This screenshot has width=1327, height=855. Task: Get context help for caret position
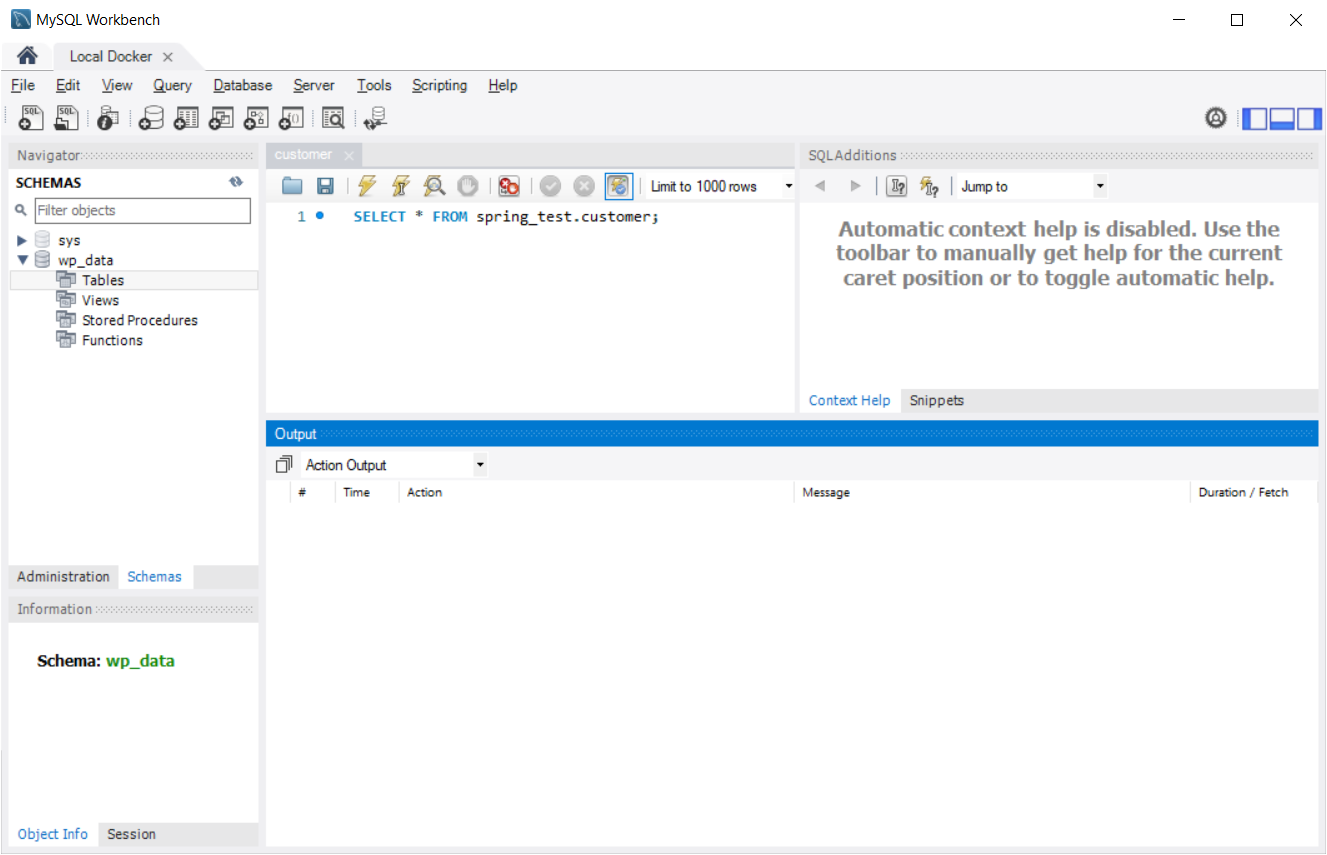click(x=897, y=186)
